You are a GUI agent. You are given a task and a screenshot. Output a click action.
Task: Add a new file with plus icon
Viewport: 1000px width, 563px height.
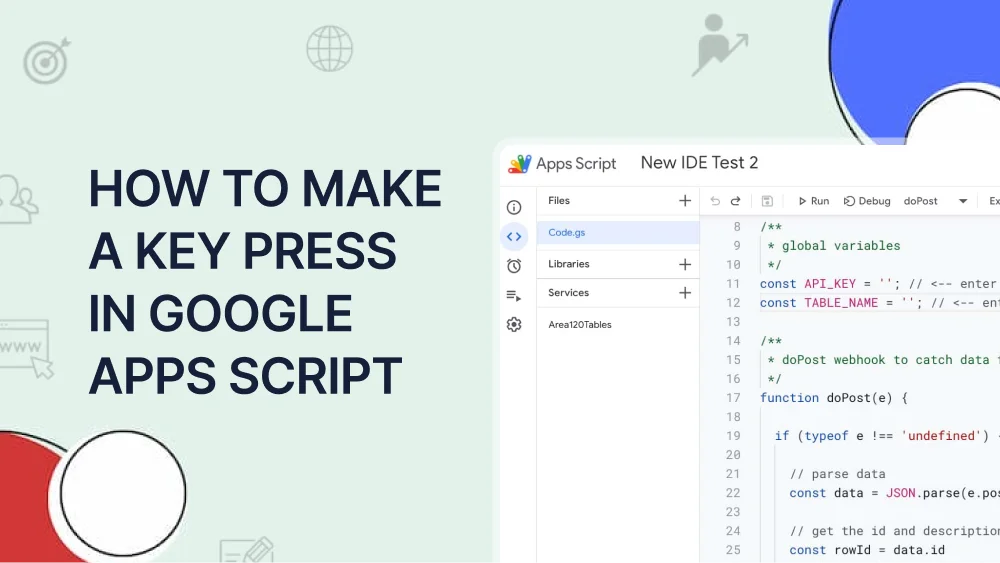pos(685,201)
